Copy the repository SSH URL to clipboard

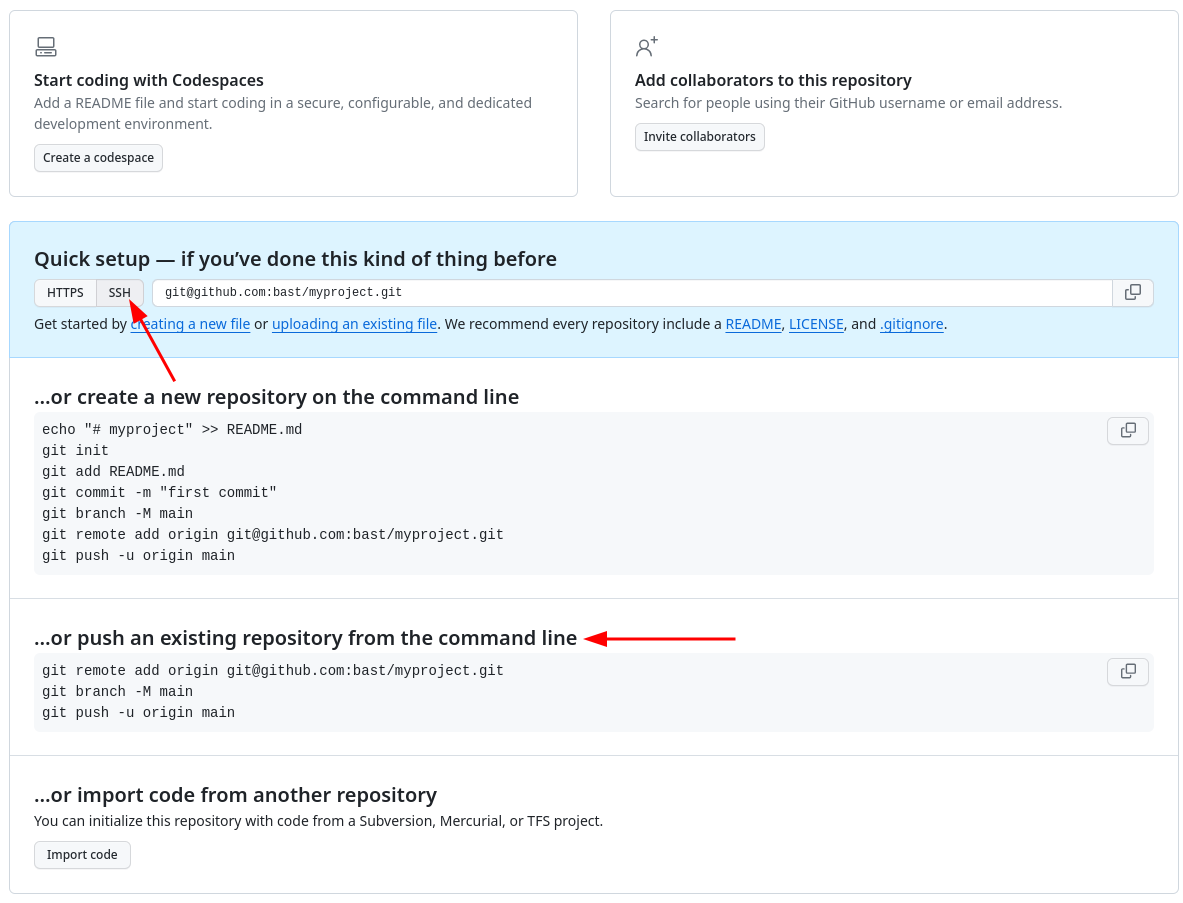point(1132,293)
